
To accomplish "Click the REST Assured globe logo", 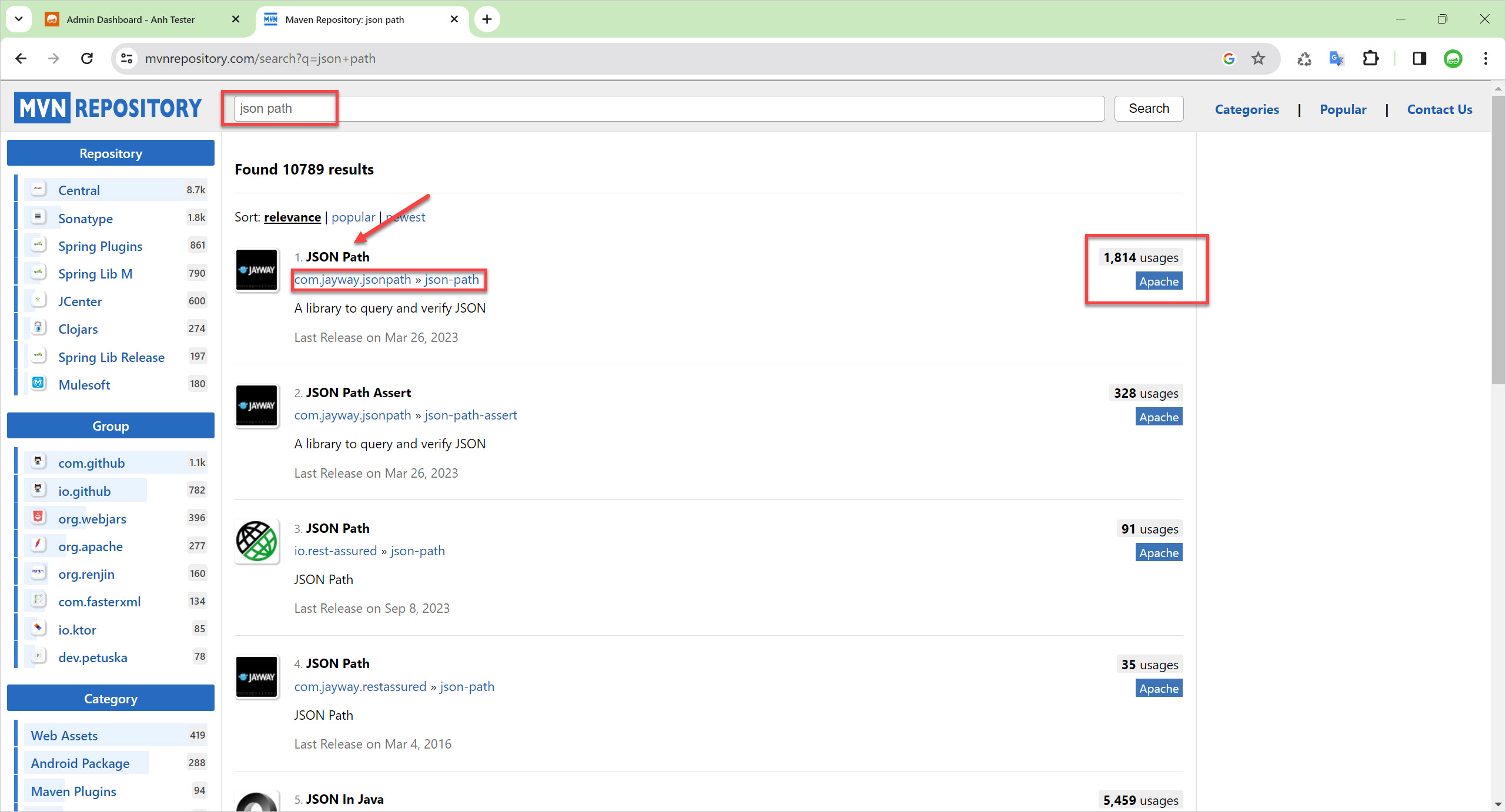I will click(256, 541).
